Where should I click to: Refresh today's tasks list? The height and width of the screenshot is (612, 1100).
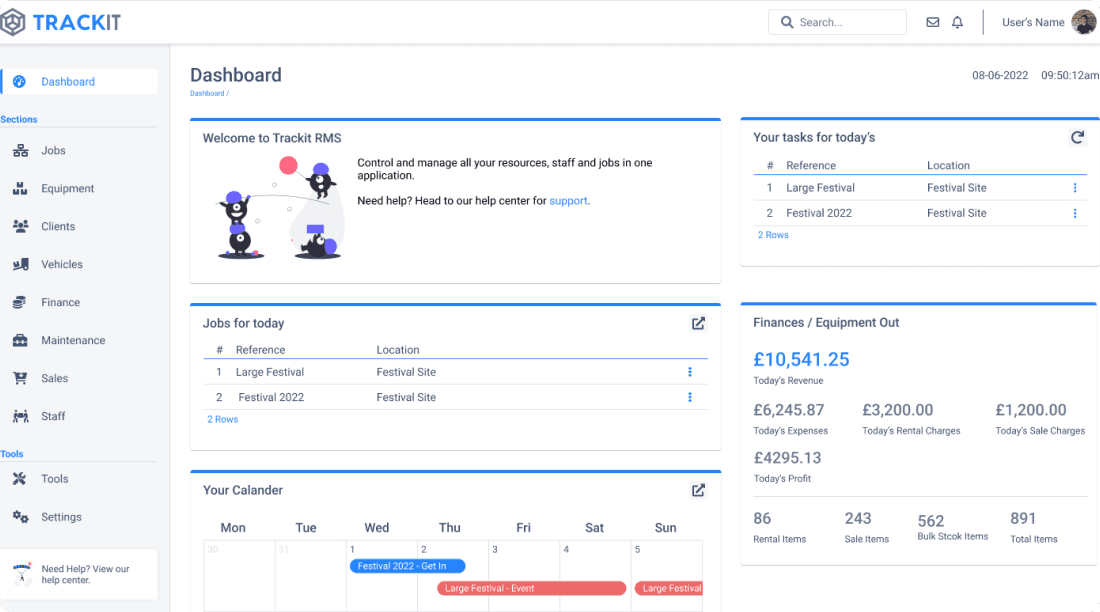click(1077, 138)
